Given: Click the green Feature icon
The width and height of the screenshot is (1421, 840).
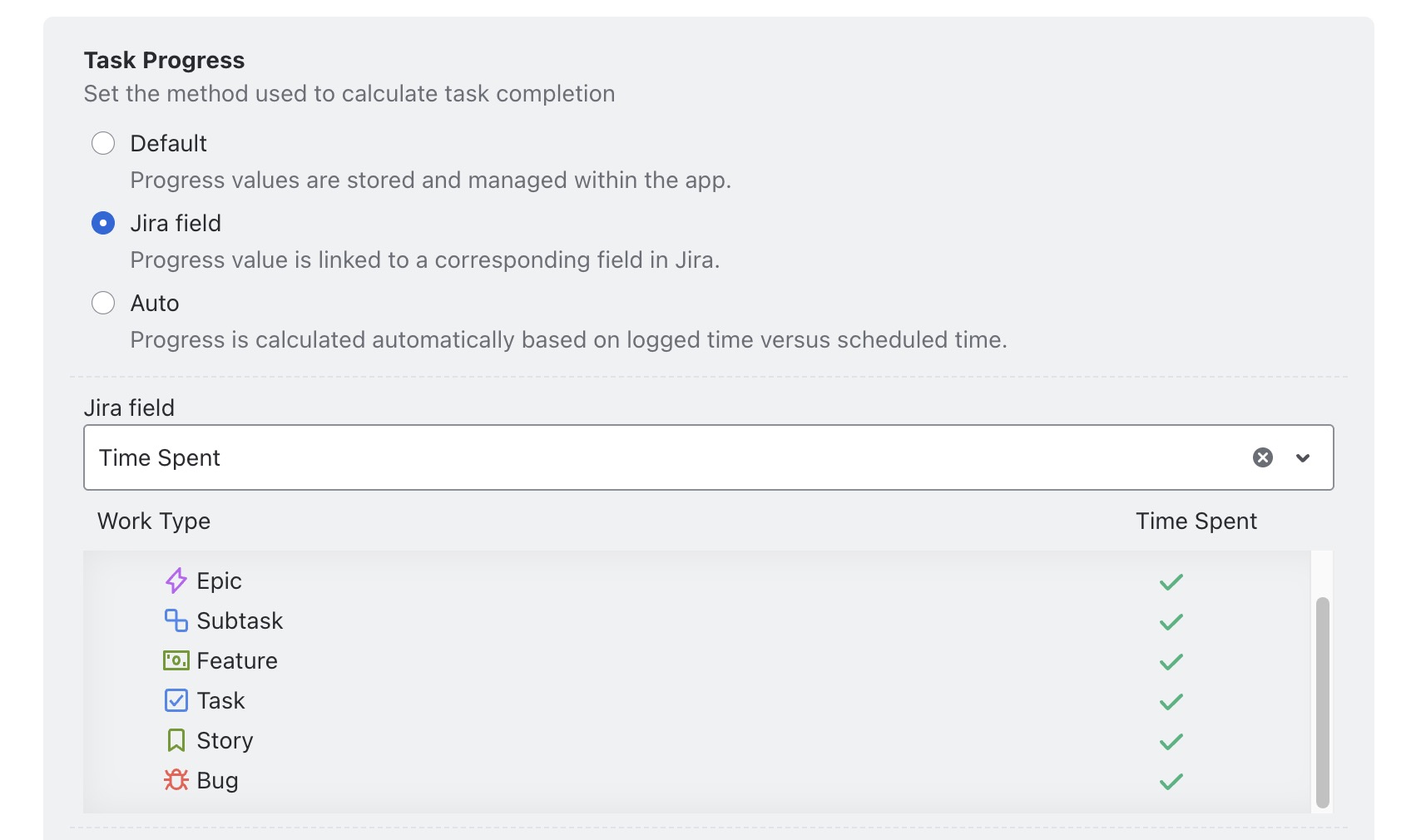Looking at the screenshot, I should click(176, 660).
